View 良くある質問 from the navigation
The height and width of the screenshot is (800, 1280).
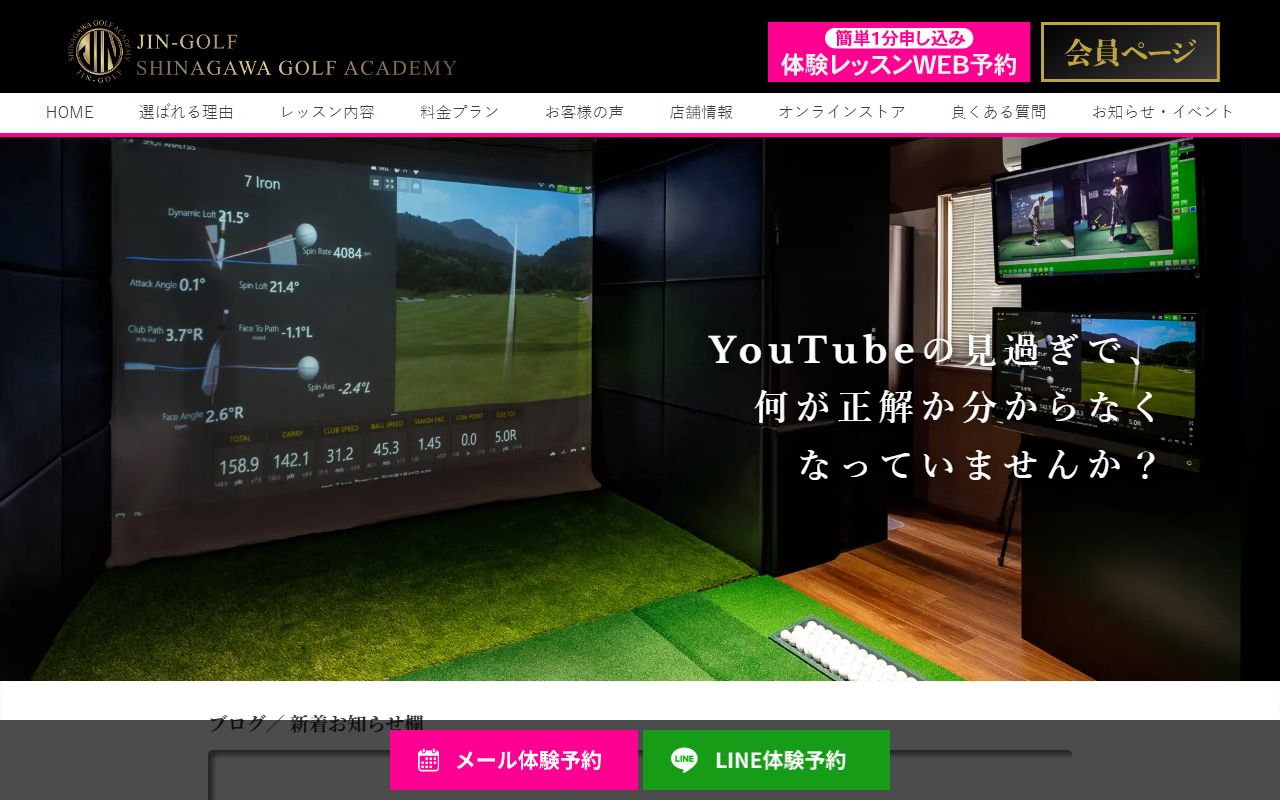pyautogui.click(x=999, y=112)
